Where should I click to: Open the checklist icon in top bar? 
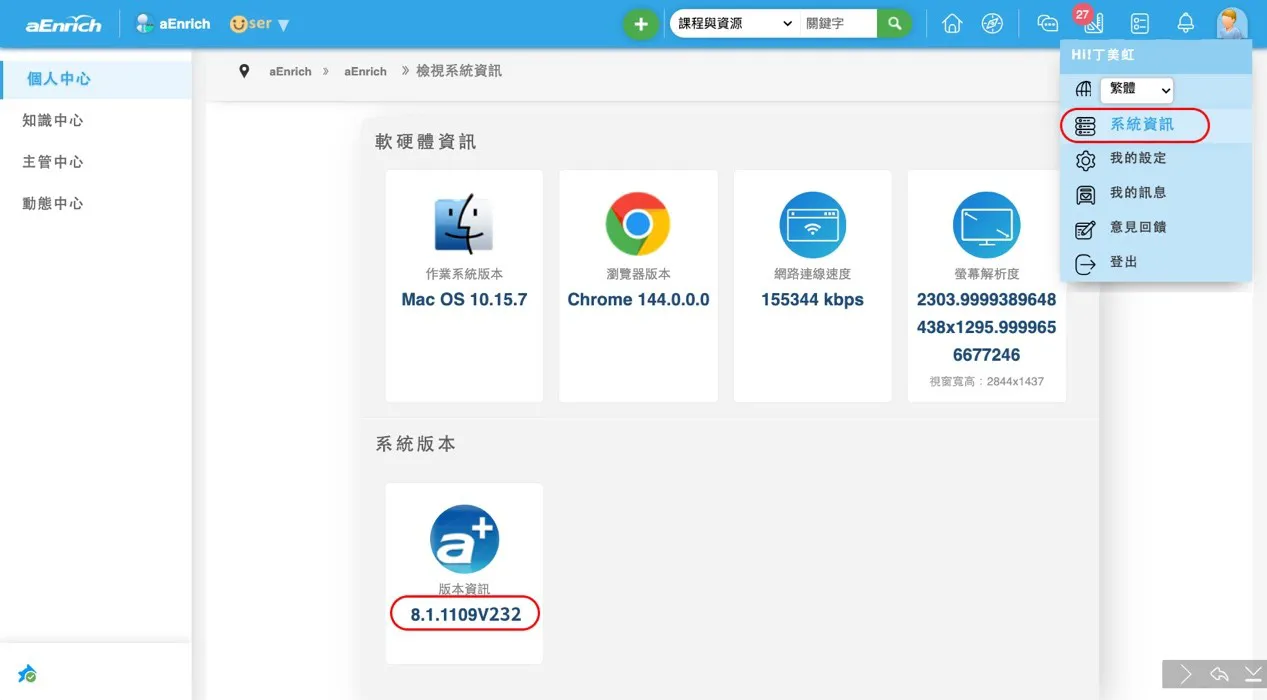[x=1140, y=24]
